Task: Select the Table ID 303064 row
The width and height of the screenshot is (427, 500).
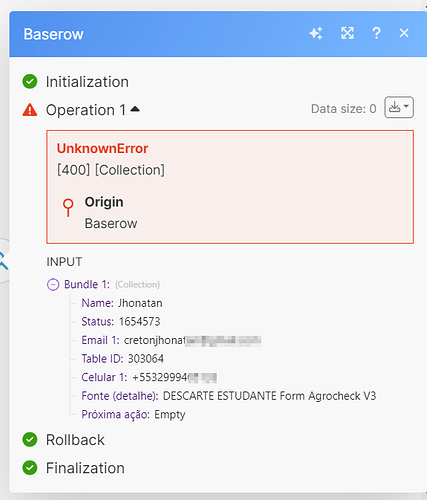Action: pos(123,359)
